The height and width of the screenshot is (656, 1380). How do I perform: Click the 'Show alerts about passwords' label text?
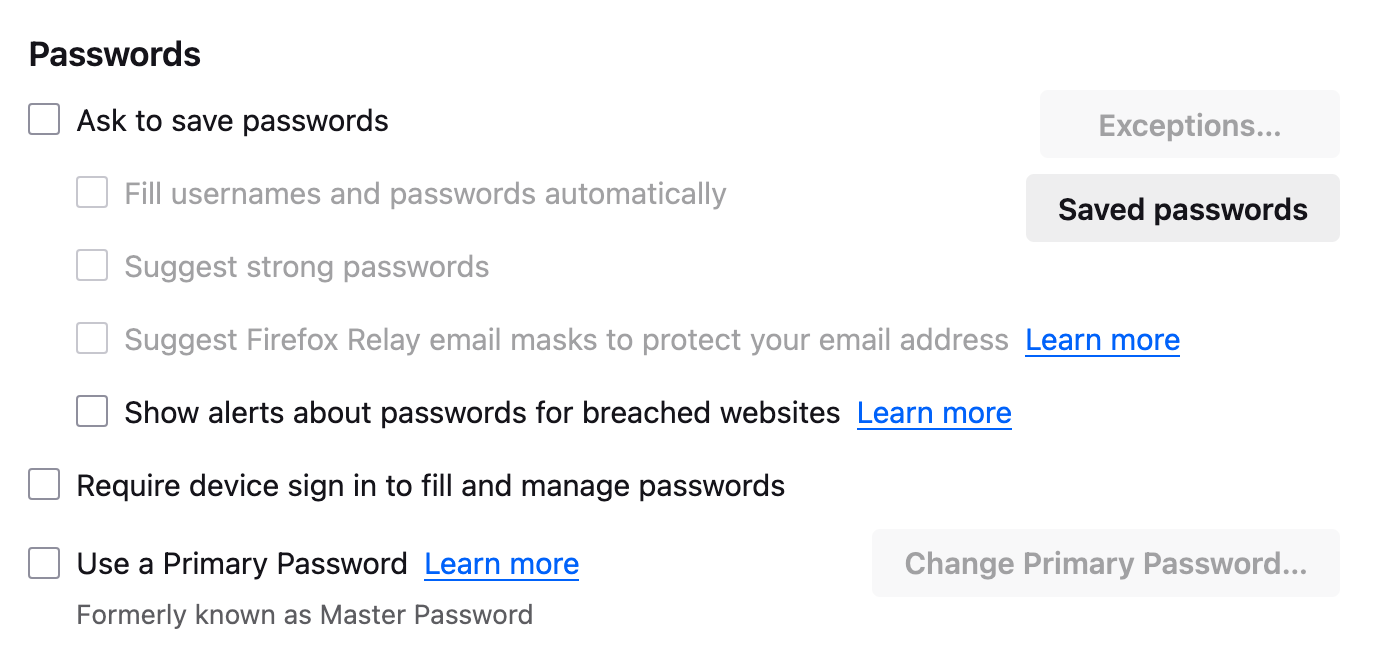pyautogui.click(x=481, y=412)
